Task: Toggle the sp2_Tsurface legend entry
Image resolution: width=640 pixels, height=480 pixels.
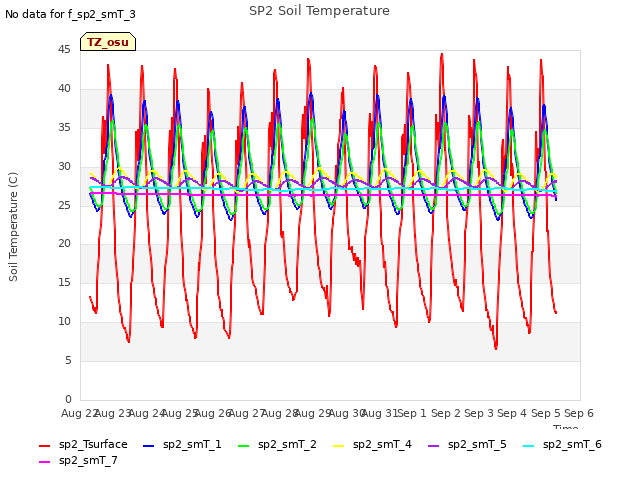Action: coord(83,444)
